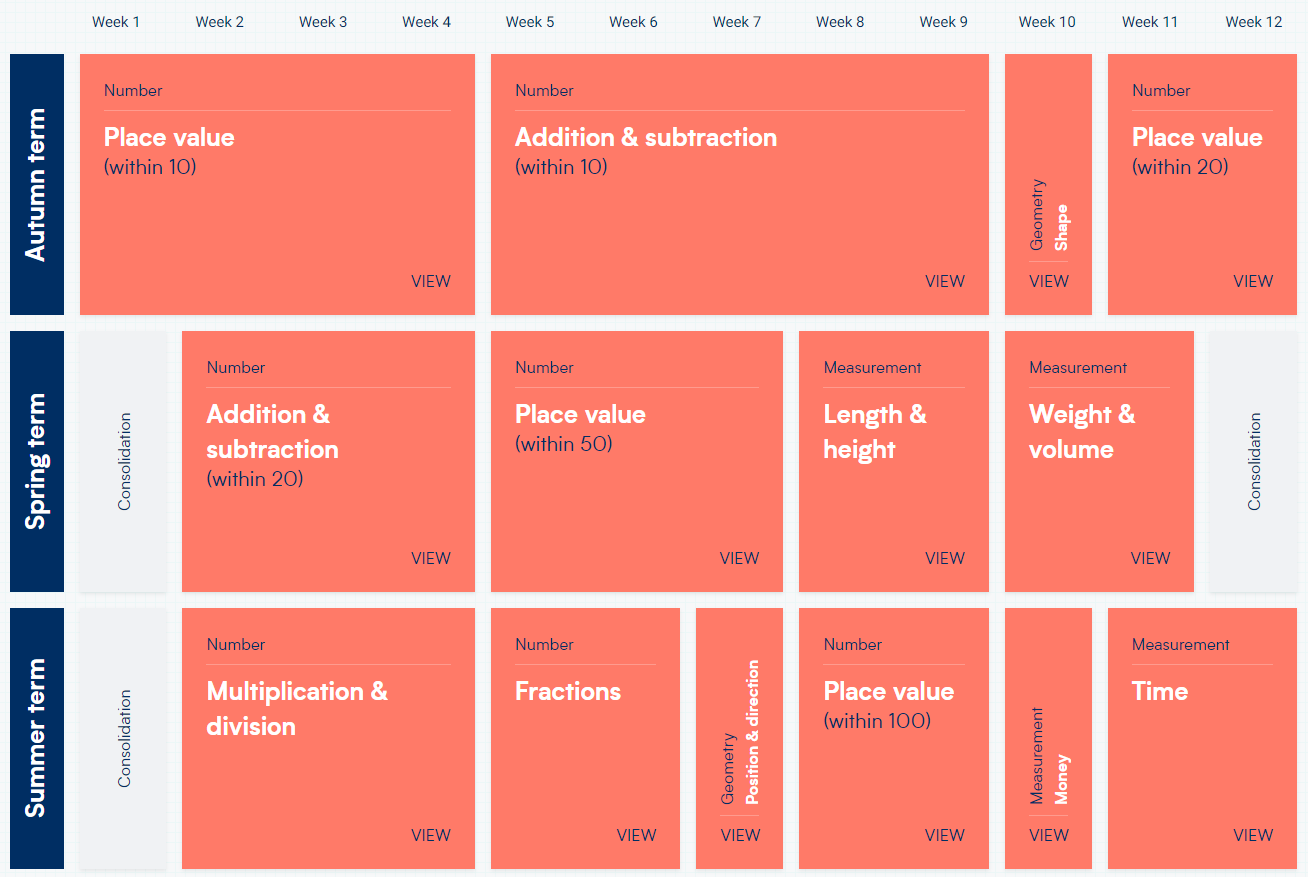Open VIEW under Fractions block
Viewport: 1308px width, 877px height.
[x=636, y=835]
